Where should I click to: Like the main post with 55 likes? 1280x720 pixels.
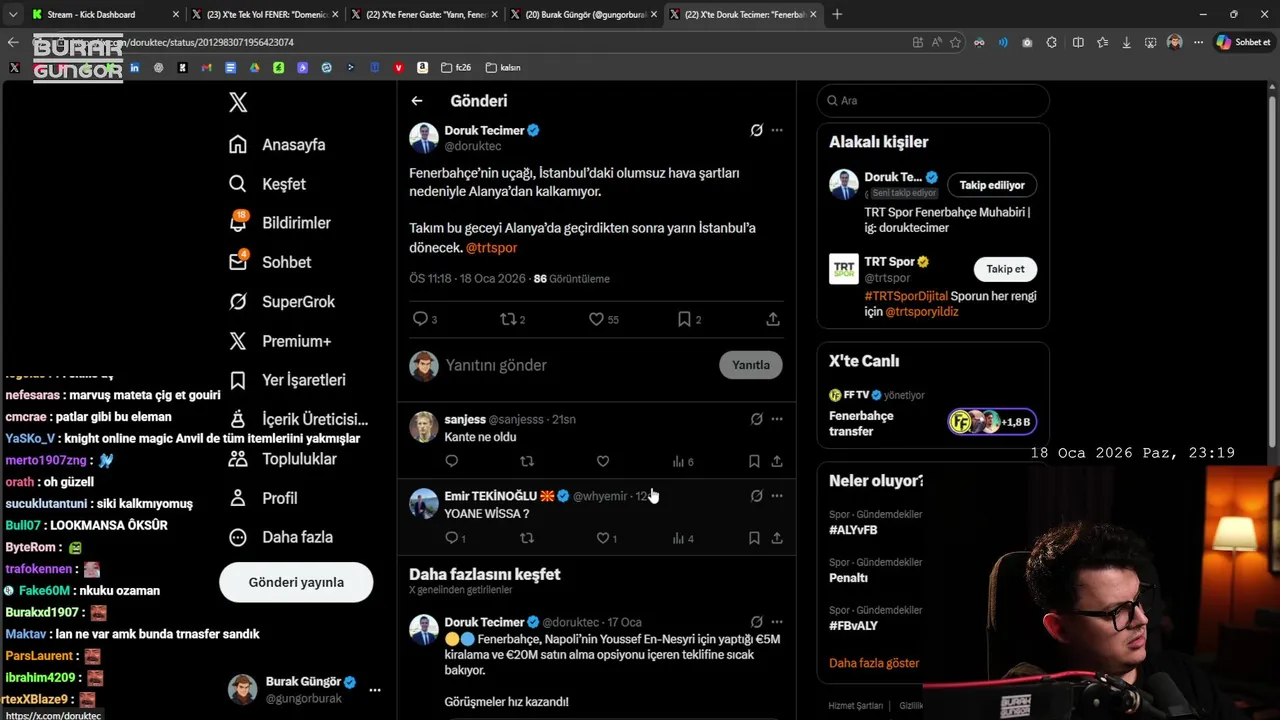click(x=596, y=319)
